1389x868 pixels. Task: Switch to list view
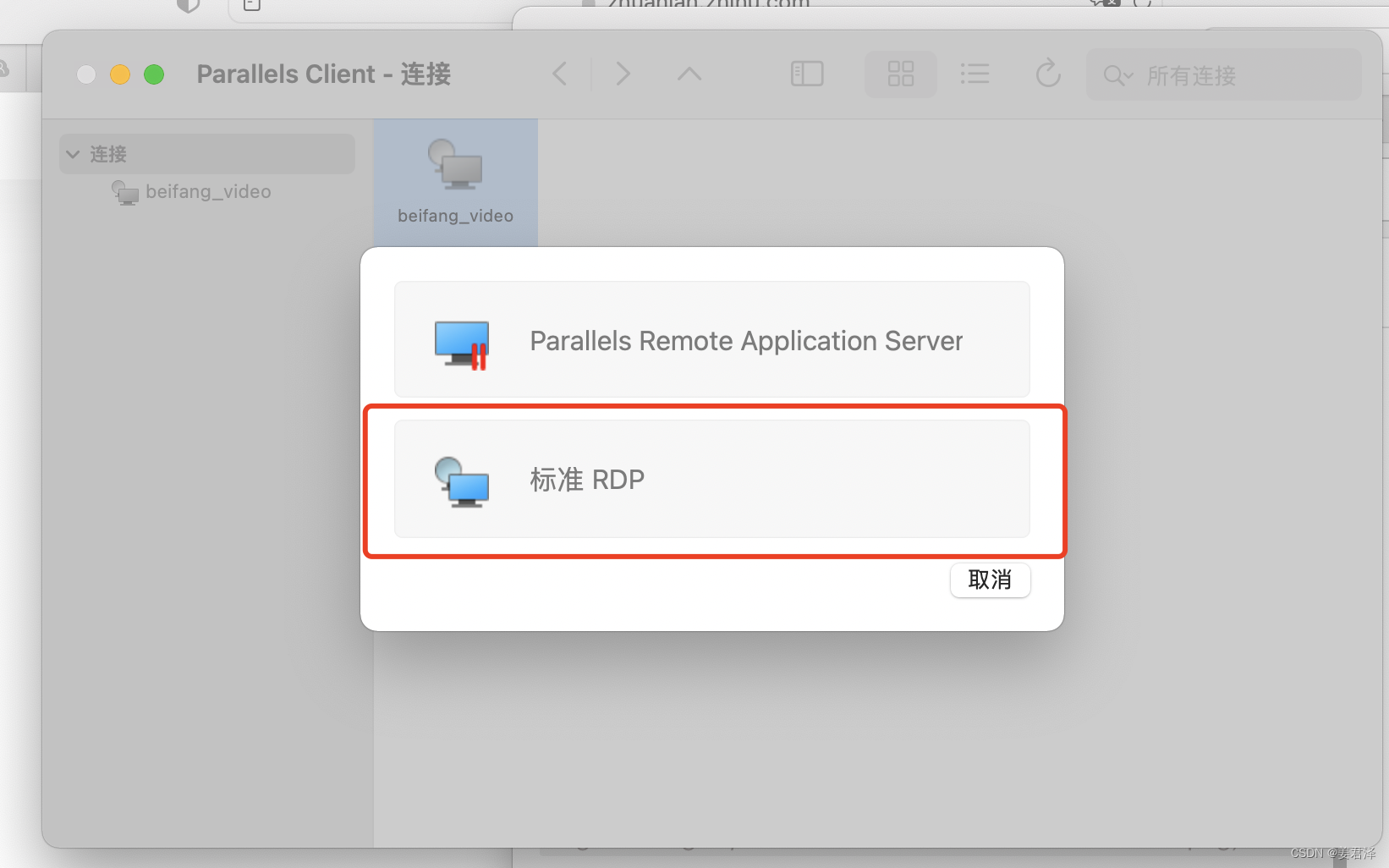974,74
